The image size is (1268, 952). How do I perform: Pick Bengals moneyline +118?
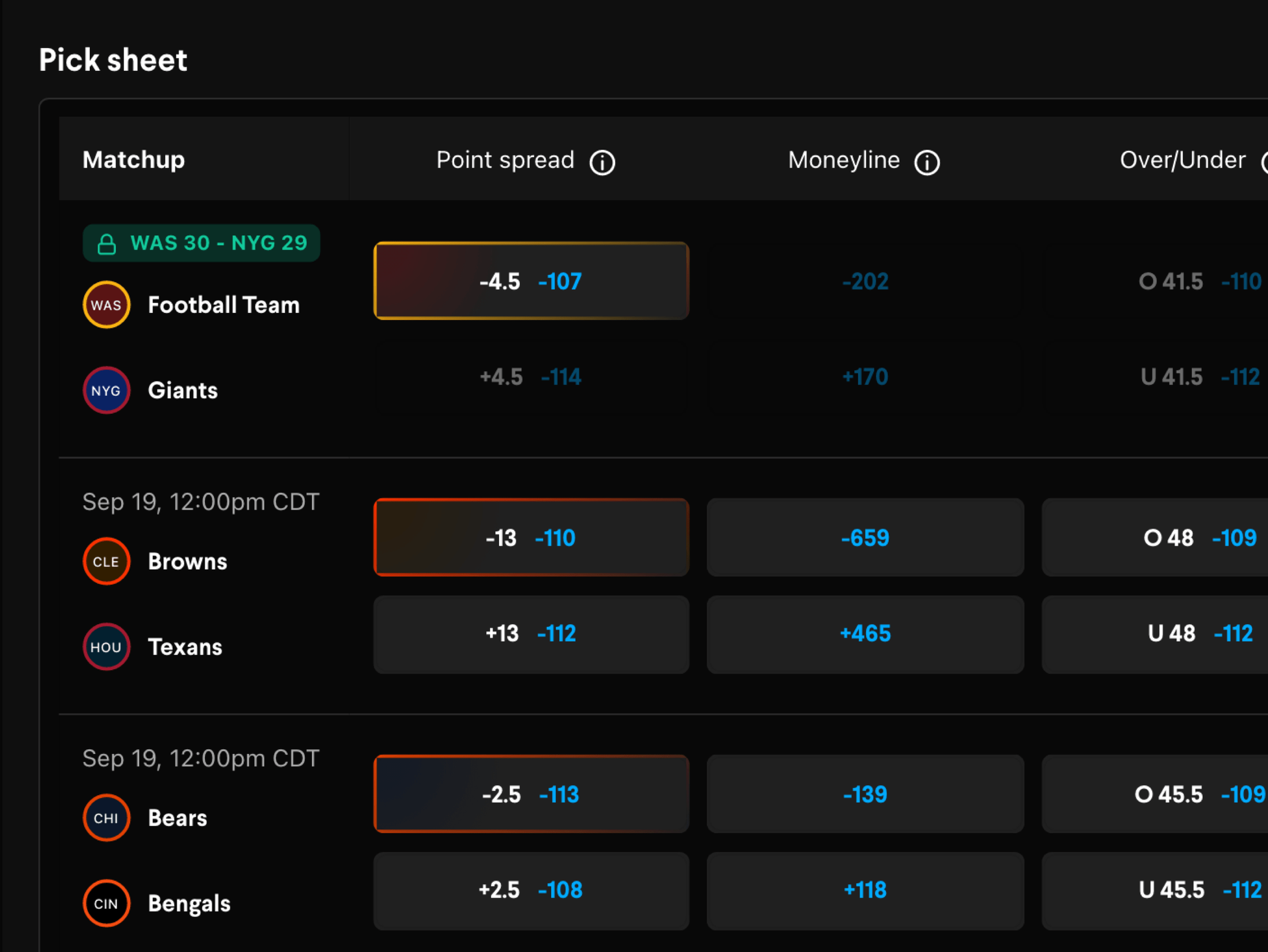[865, 890]
